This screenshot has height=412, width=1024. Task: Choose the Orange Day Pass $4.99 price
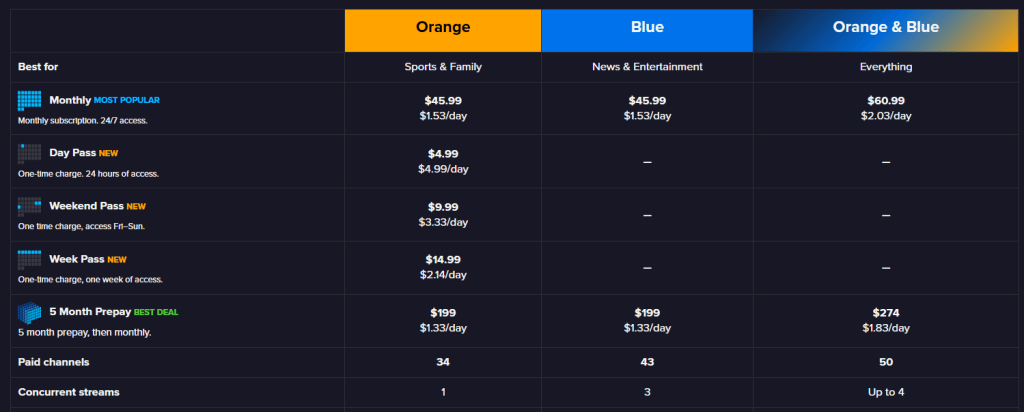click(443, 154)
